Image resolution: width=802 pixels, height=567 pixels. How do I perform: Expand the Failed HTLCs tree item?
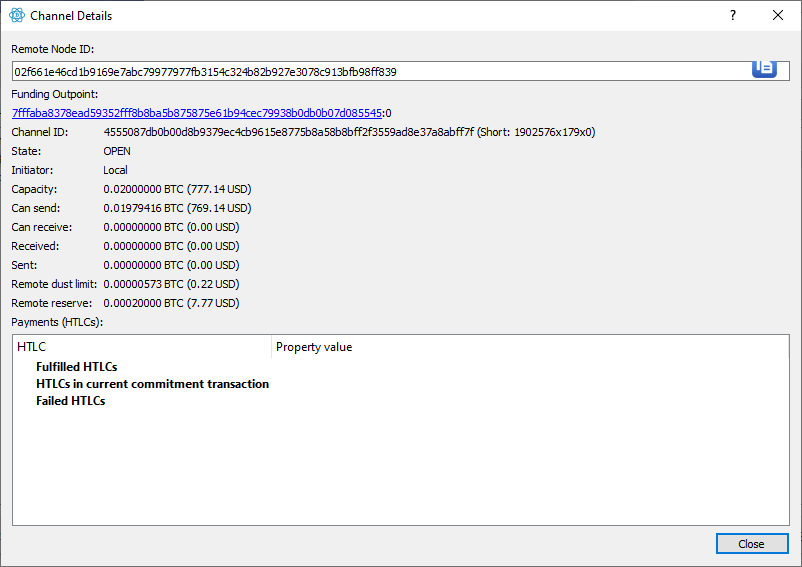(x=71, y=401)
